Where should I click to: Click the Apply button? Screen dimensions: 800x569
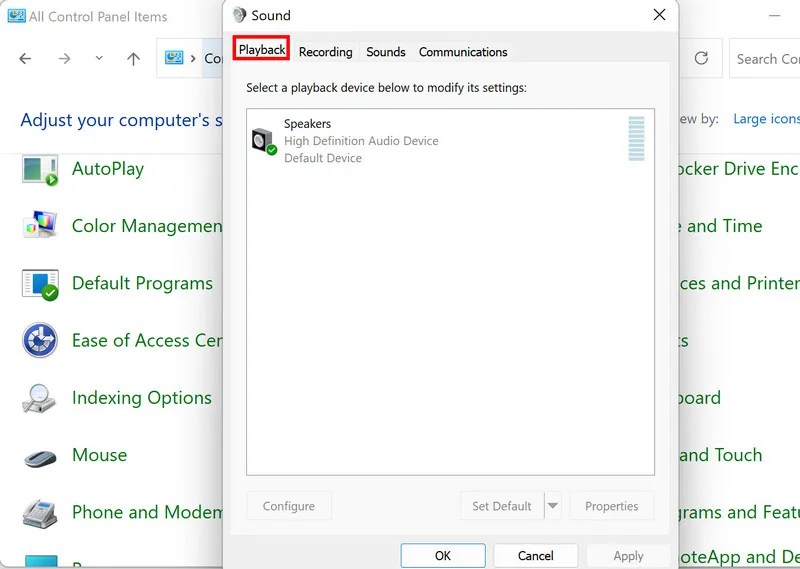628,556
